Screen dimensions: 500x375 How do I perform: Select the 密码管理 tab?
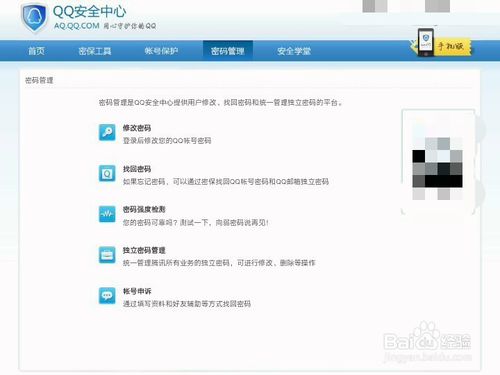coord(228,51)
